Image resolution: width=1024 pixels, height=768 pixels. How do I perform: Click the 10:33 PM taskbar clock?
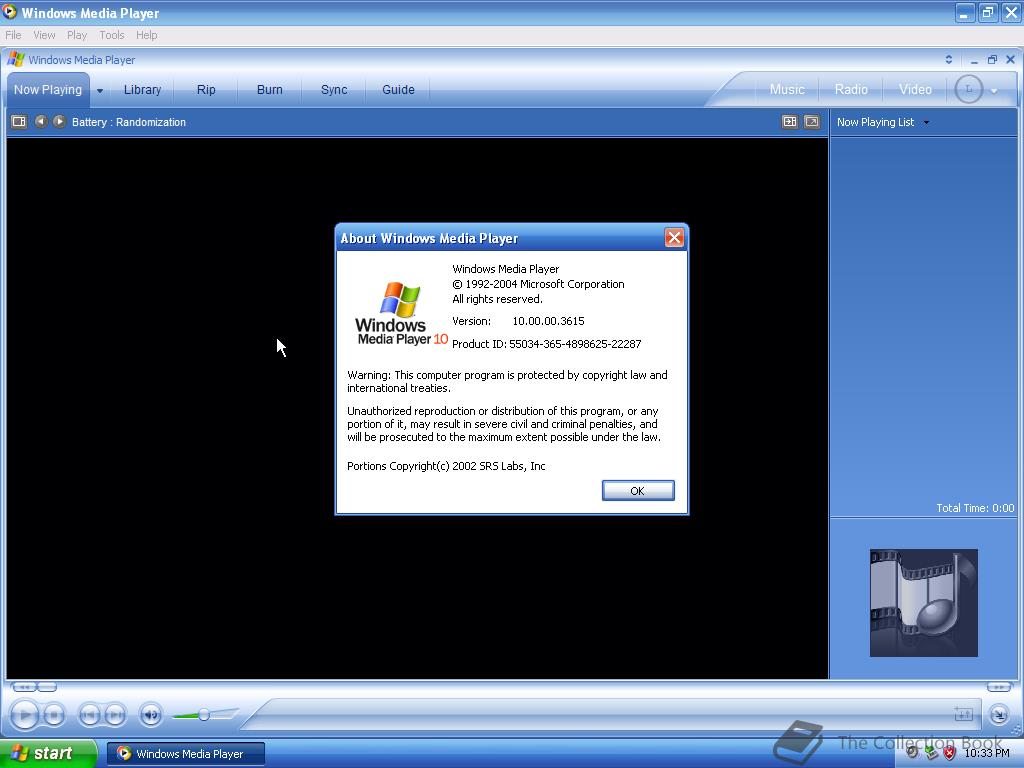(987, 753)
